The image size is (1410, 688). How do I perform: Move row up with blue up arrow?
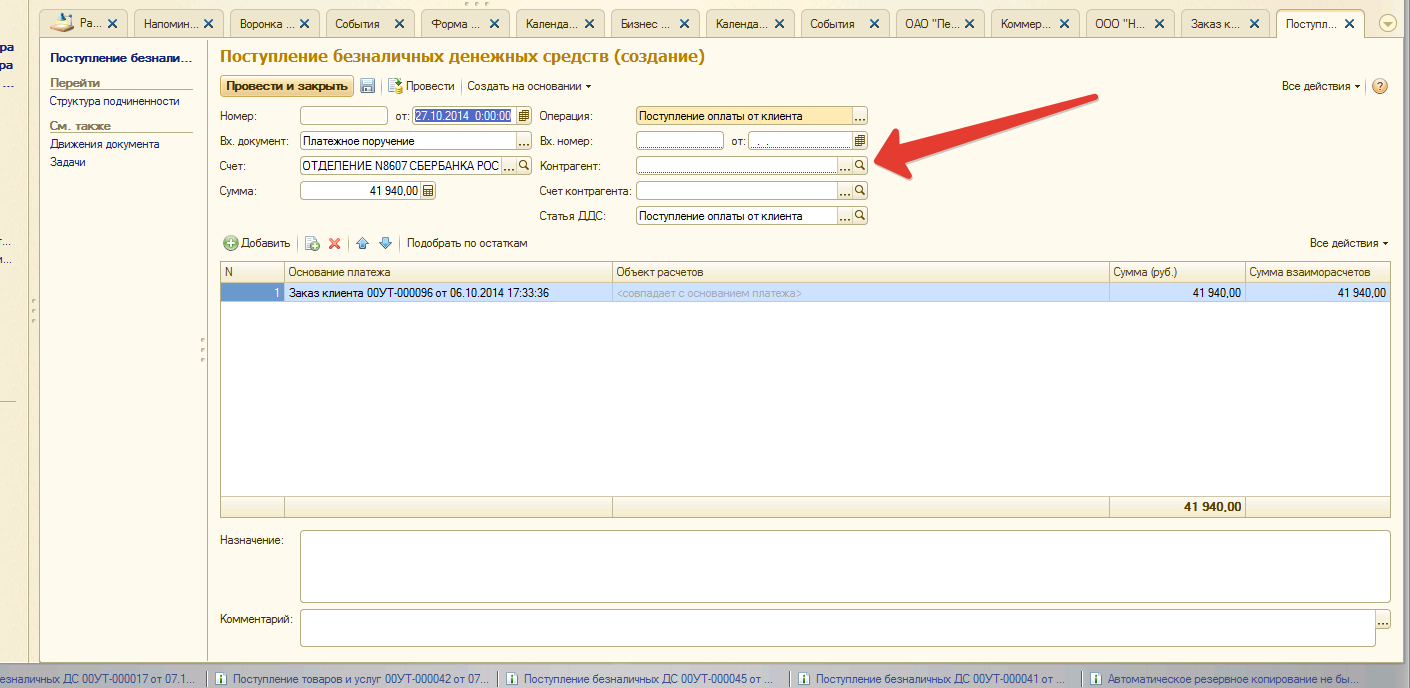pyautogui.click(x=362, y=243)
